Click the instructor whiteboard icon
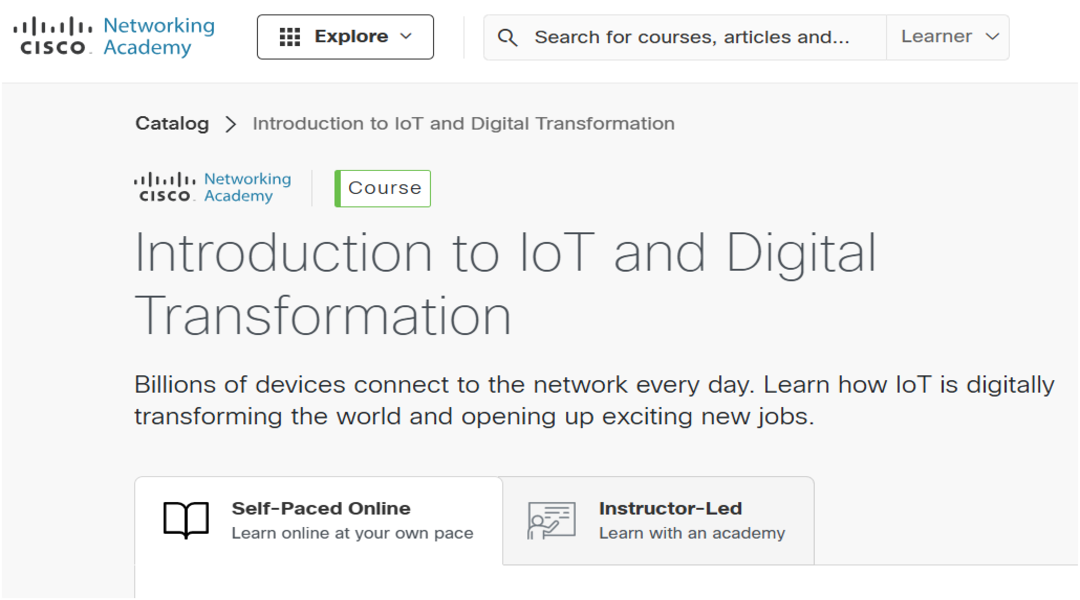The height and width of the screenshot is (600, 1080). 551,521
